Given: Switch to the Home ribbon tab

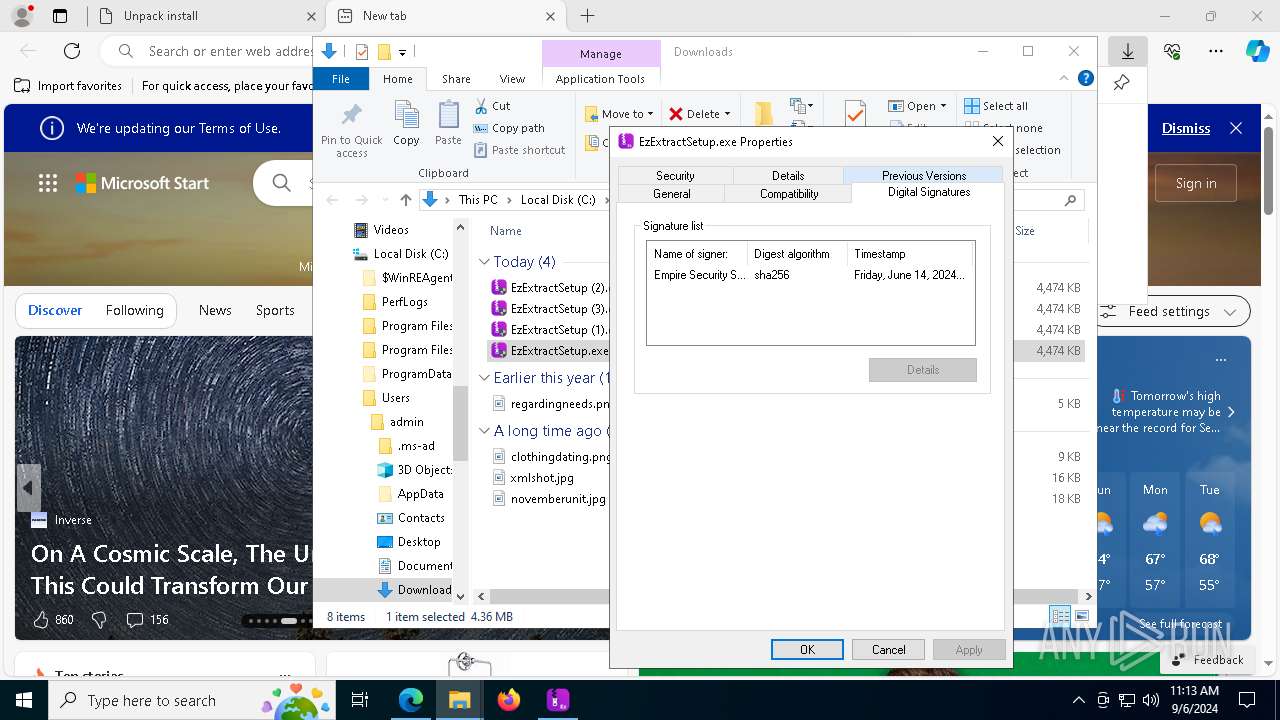Looking at the screenshot, I should coord(397,79).
